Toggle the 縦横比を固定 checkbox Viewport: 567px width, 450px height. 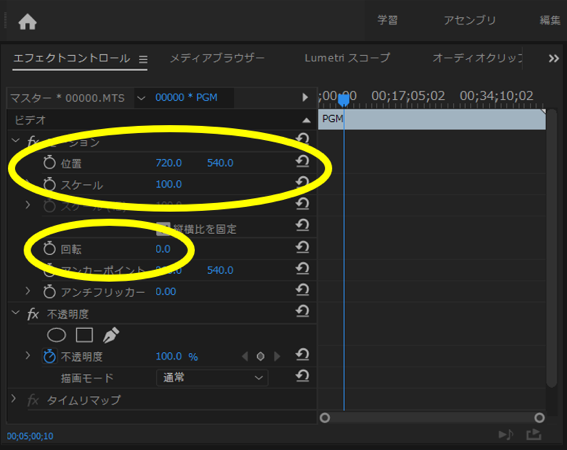(163, 229)
